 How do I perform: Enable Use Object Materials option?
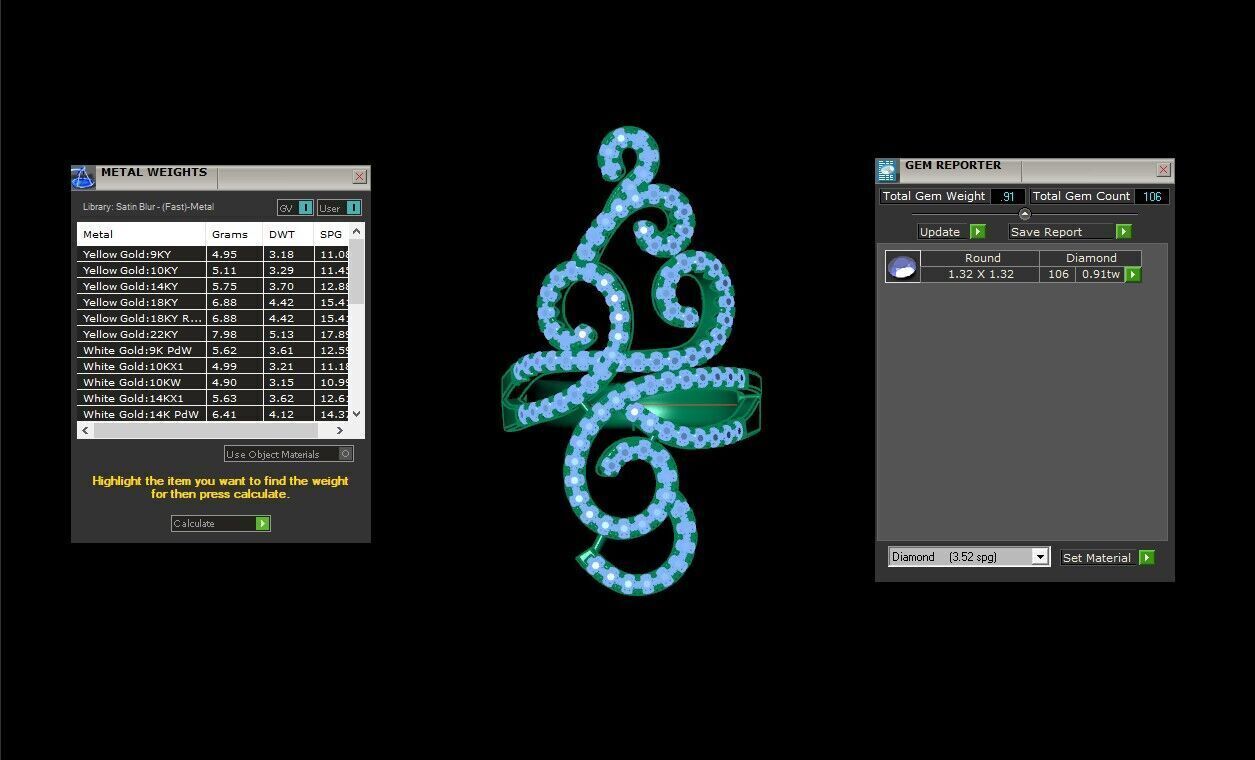(x=289, y=454)
